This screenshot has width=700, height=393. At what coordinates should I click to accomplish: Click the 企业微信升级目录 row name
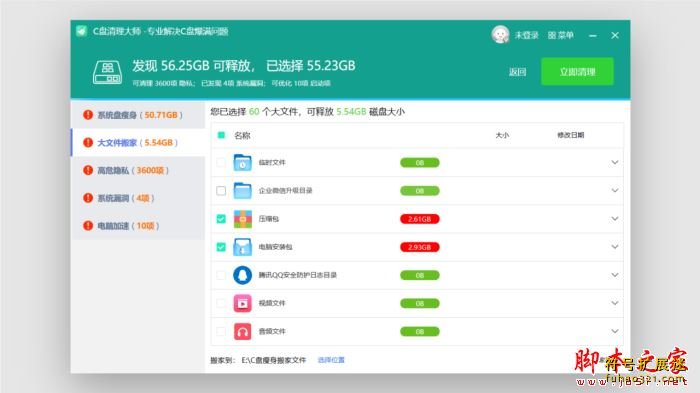[285, 191]
